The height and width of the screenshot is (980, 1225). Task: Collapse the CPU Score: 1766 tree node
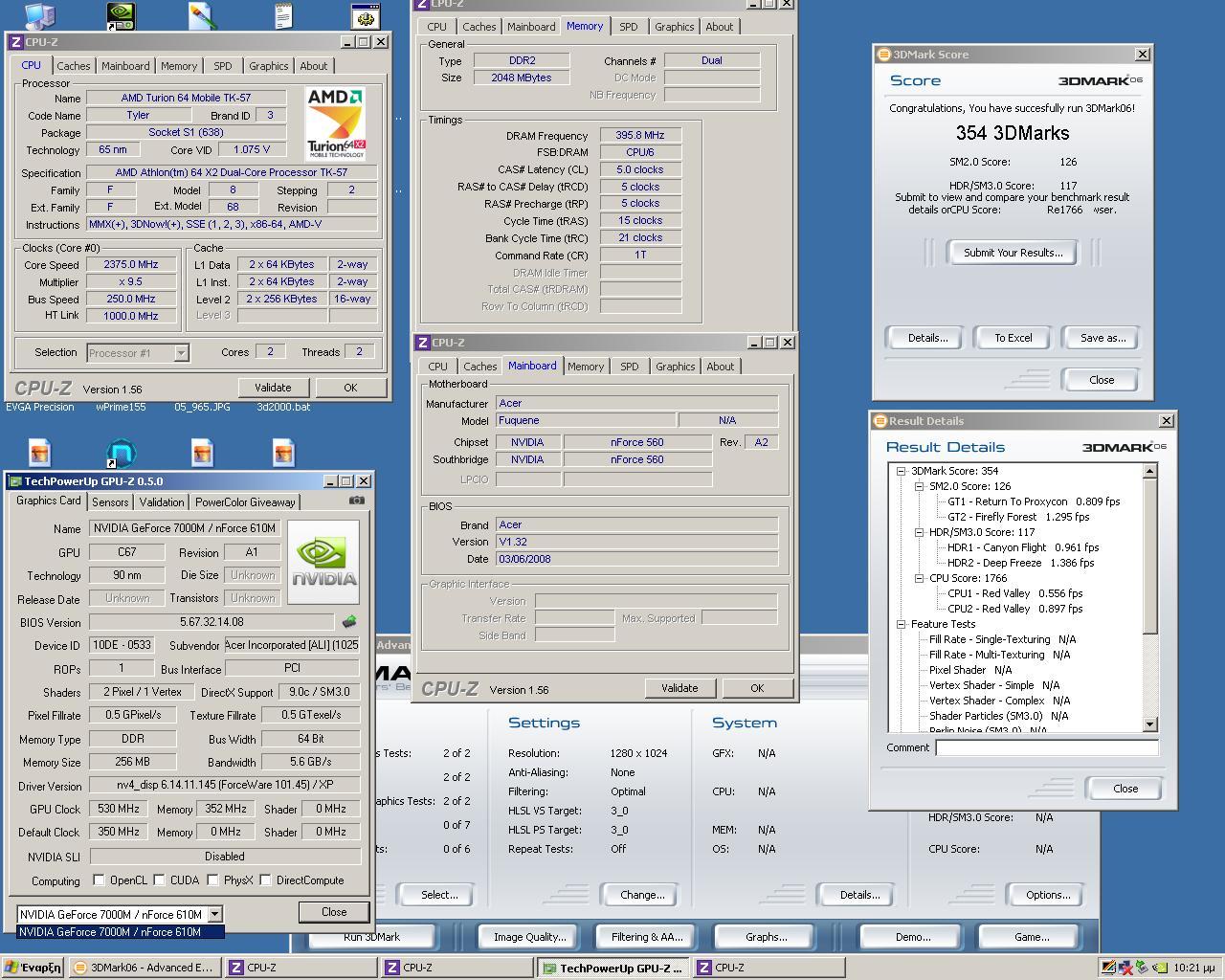(x=919, y=578)
